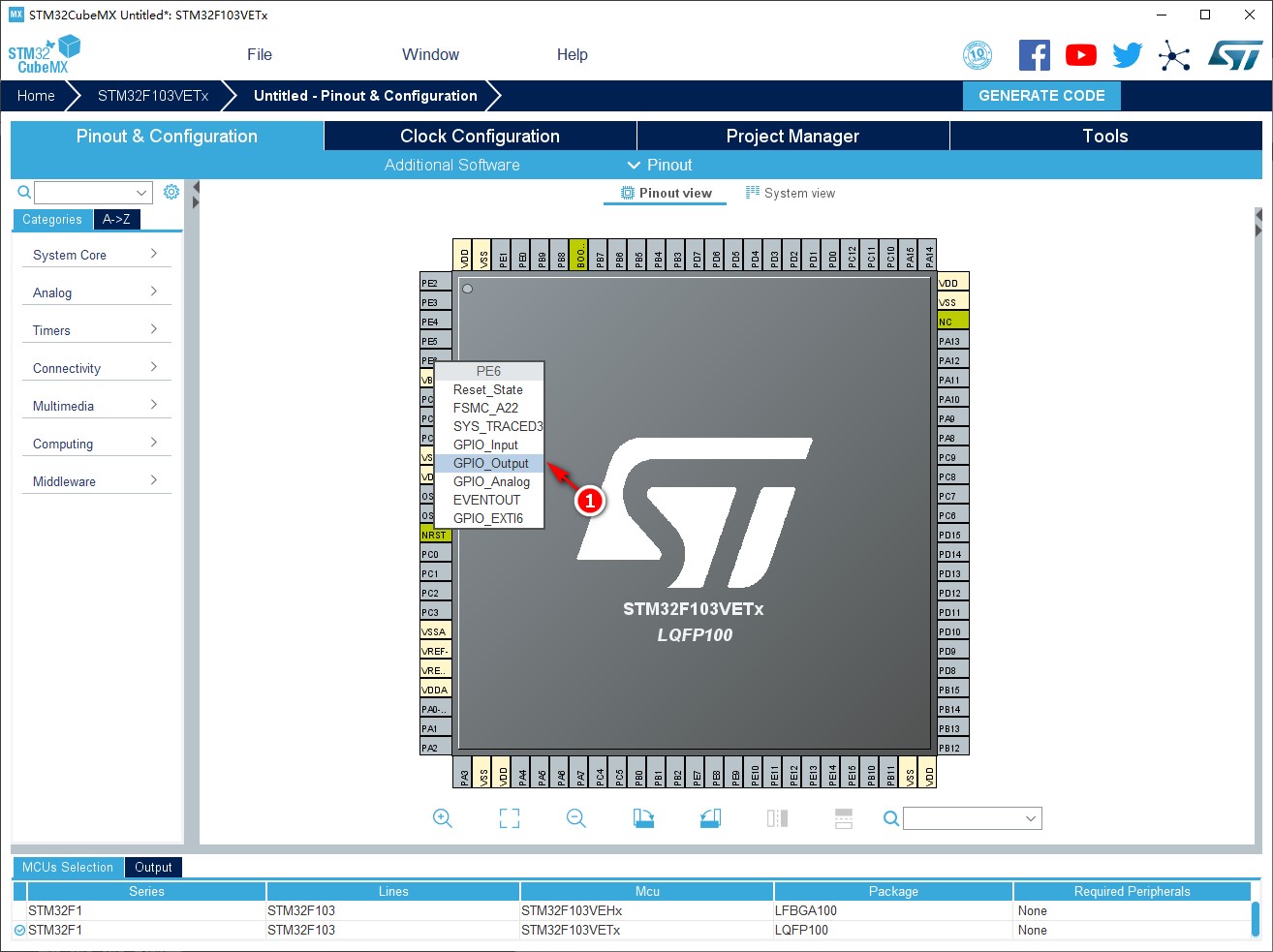This screenshot has height=952, width=1273.
Task: Zoom out on the pinout view
Action: 575,818
